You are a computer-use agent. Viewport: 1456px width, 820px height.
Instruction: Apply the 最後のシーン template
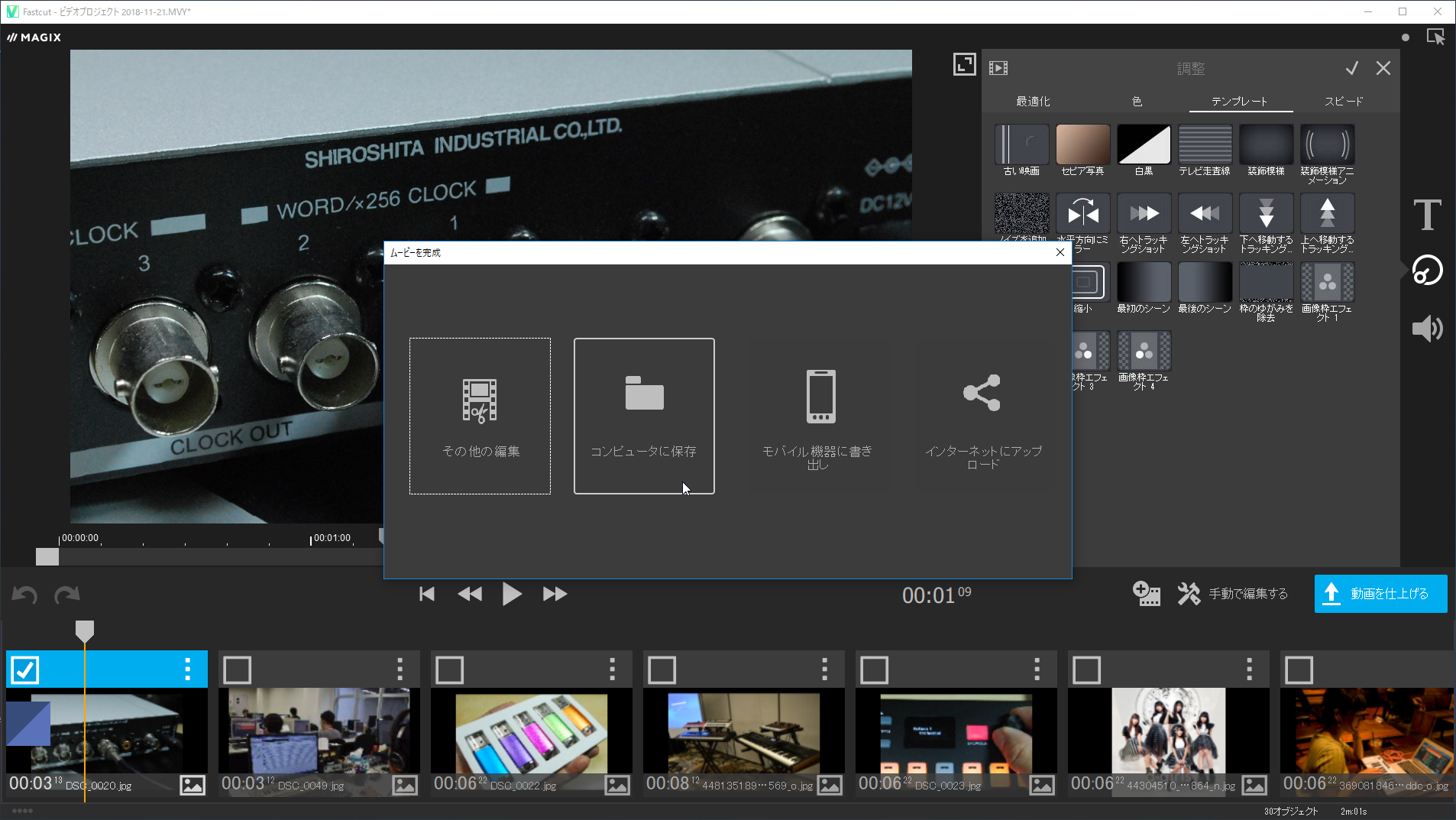[1205, 282]
